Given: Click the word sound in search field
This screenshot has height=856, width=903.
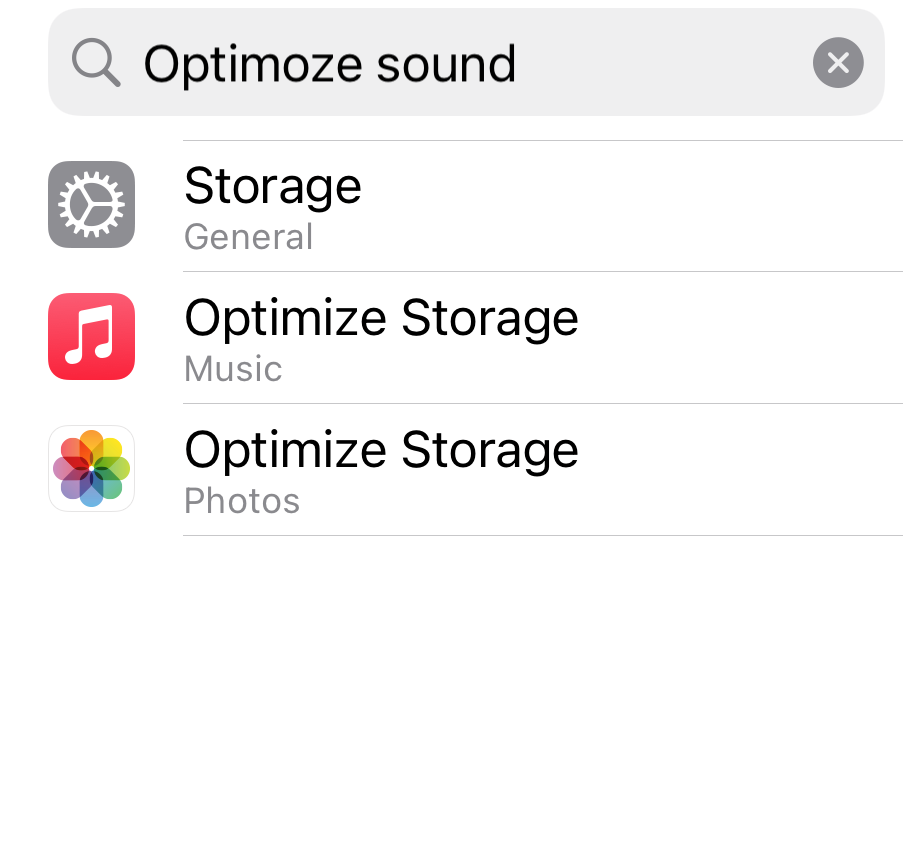Looking at the screenshot, I should coord(446,65).
